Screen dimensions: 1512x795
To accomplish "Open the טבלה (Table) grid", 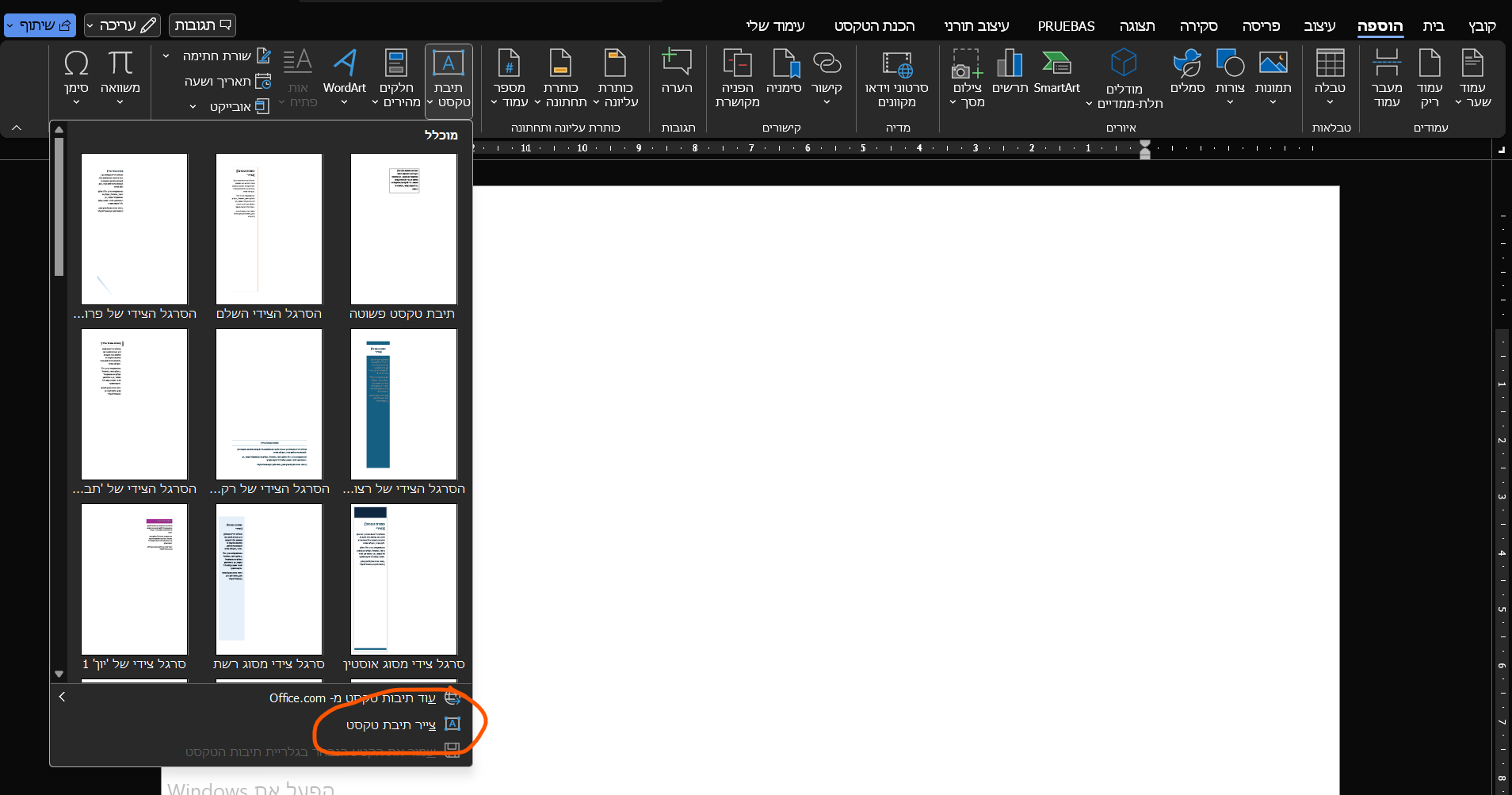I will tap(1330, 77).
